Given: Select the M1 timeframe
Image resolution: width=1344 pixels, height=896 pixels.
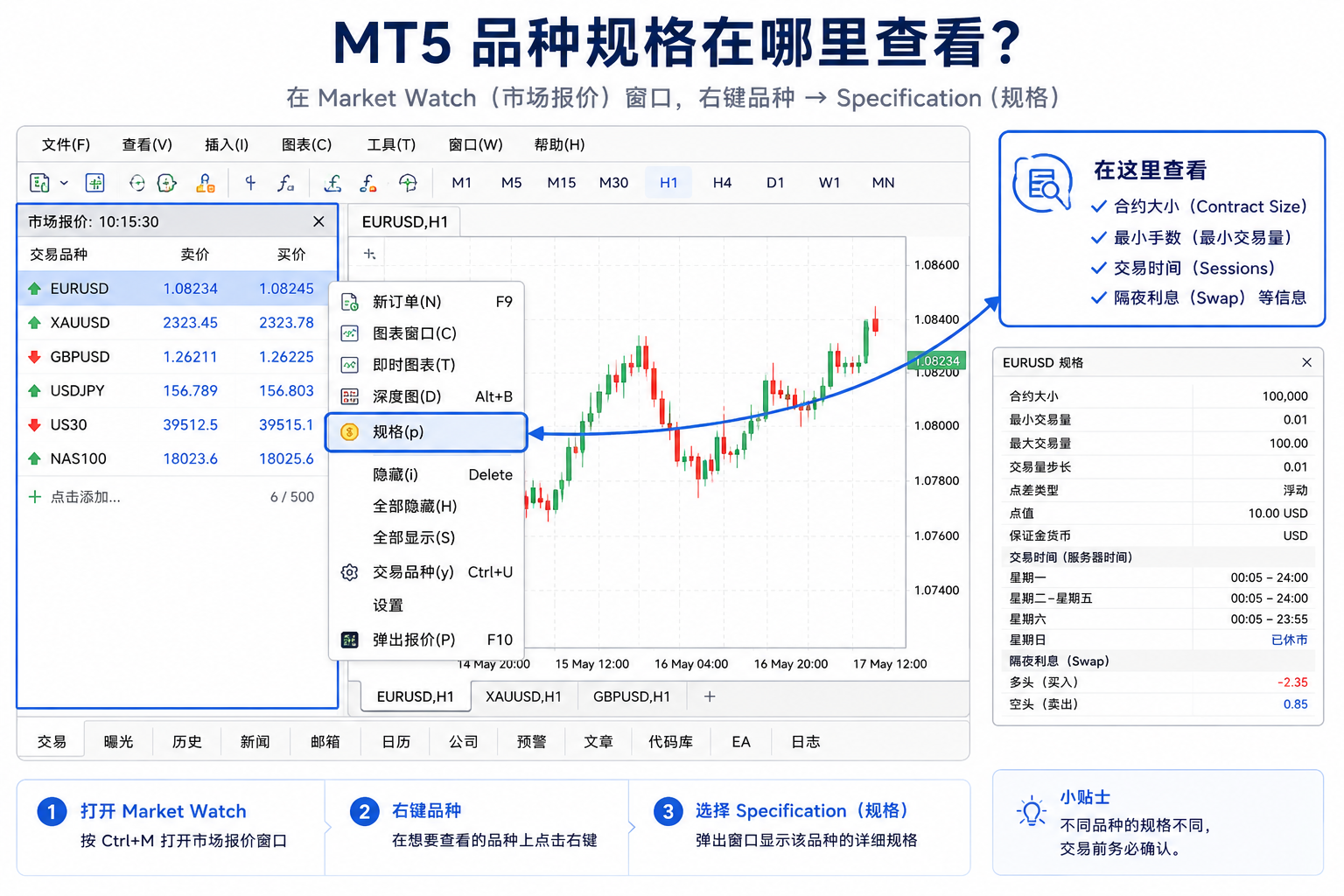Looking at the screenshot, I should 461,183.
